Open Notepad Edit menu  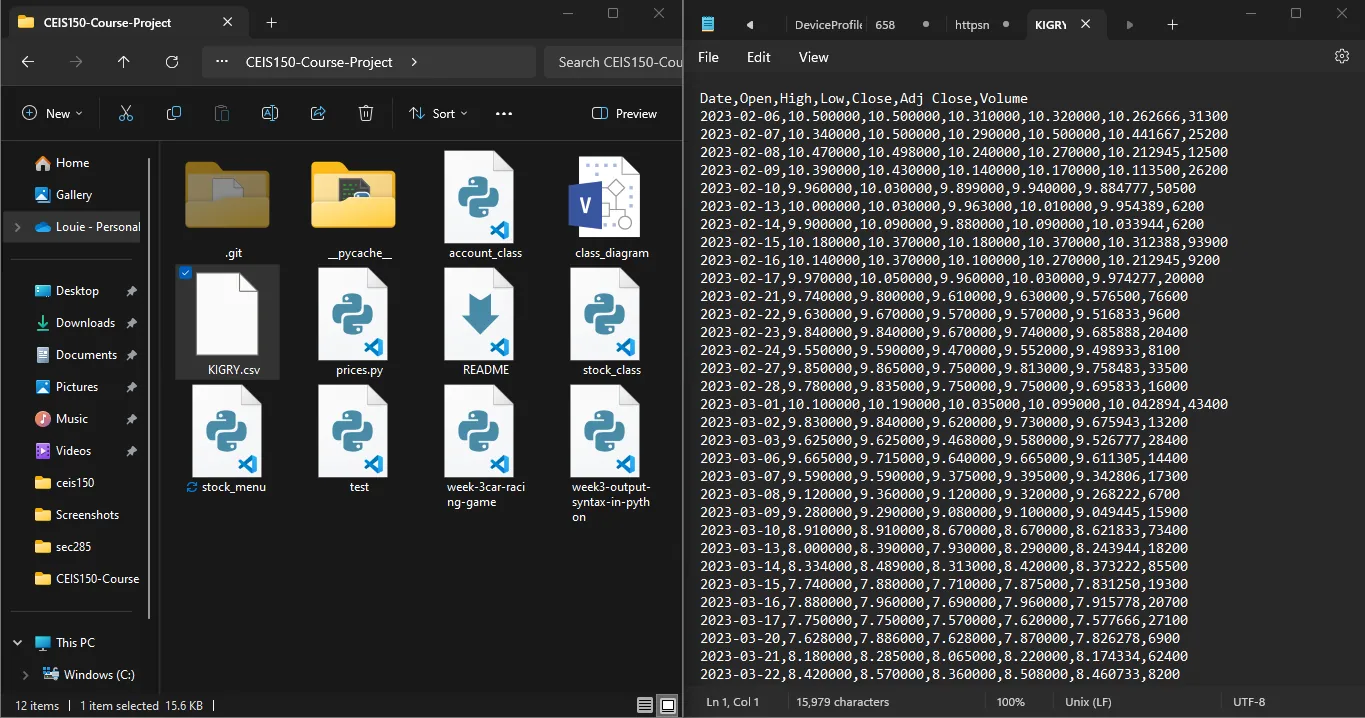759,57
